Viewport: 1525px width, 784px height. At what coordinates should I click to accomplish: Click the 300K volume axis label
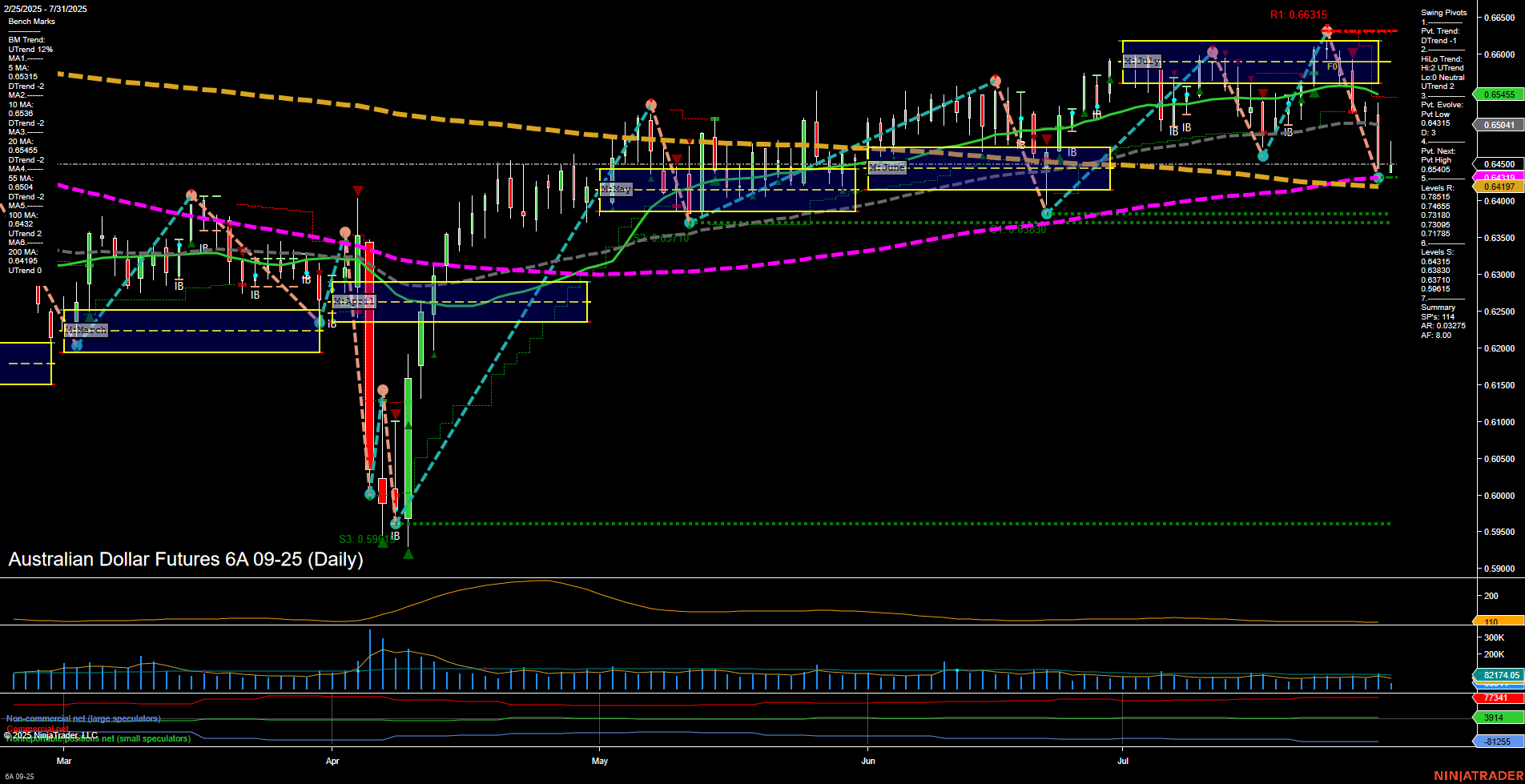point(1494,638)
